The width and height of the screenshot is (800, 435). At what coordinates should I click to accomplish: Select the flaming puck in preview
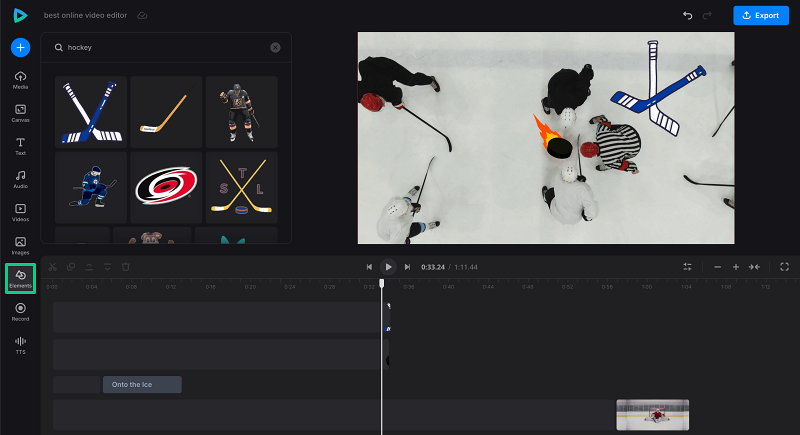point(553,138)
